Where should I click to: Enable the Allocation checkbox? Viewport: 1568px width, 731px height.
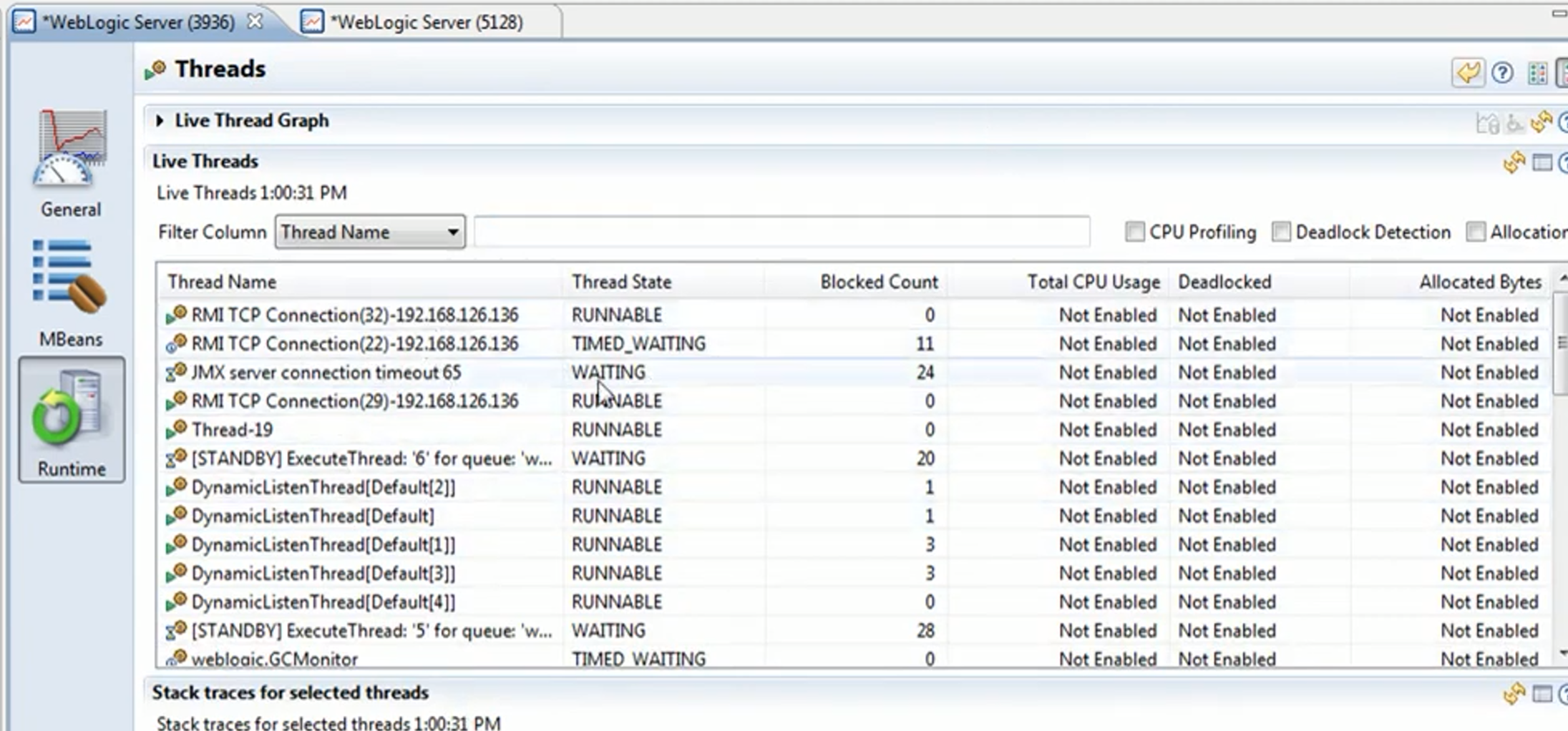tap(1475, 232)
